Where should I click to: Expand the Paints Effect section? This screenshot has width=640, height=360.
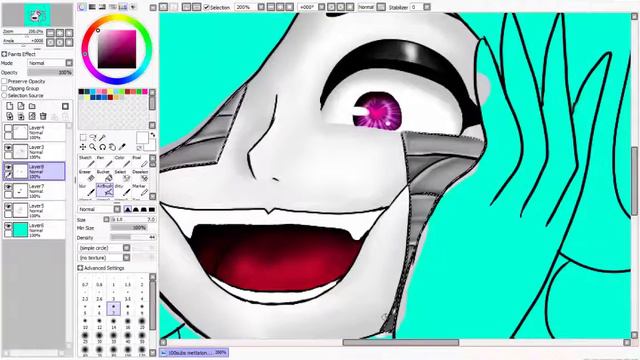tap(4, 54)
